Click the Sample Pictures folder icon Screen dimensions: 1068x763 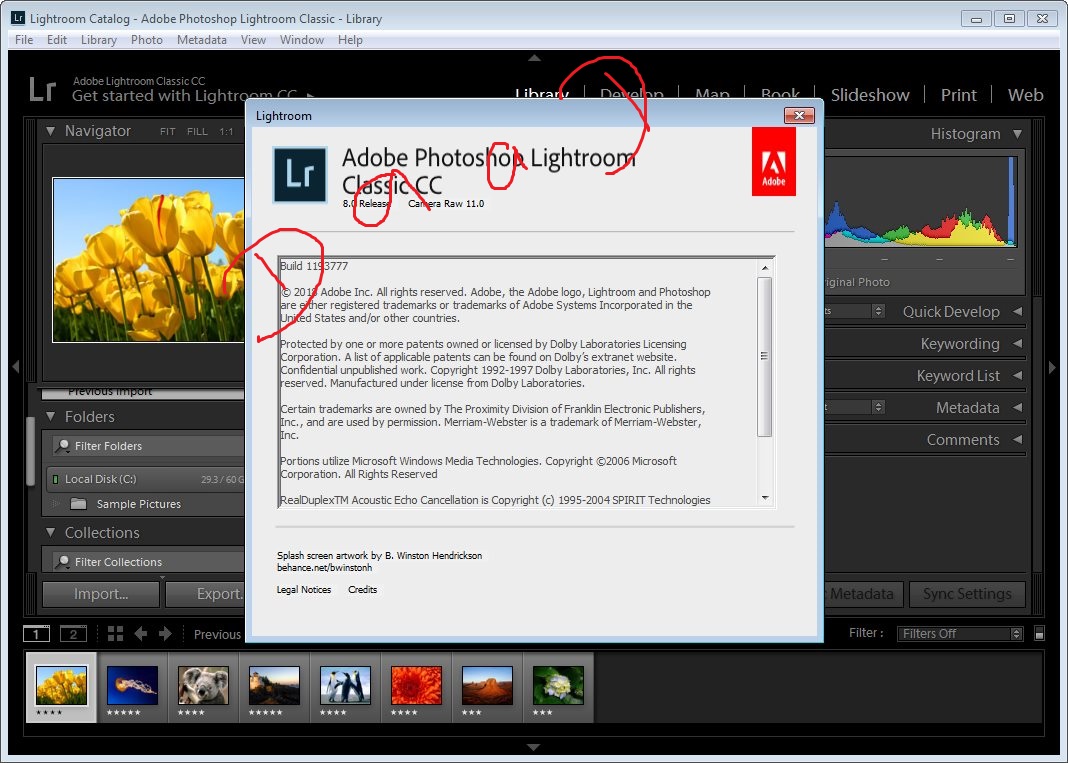78,504
